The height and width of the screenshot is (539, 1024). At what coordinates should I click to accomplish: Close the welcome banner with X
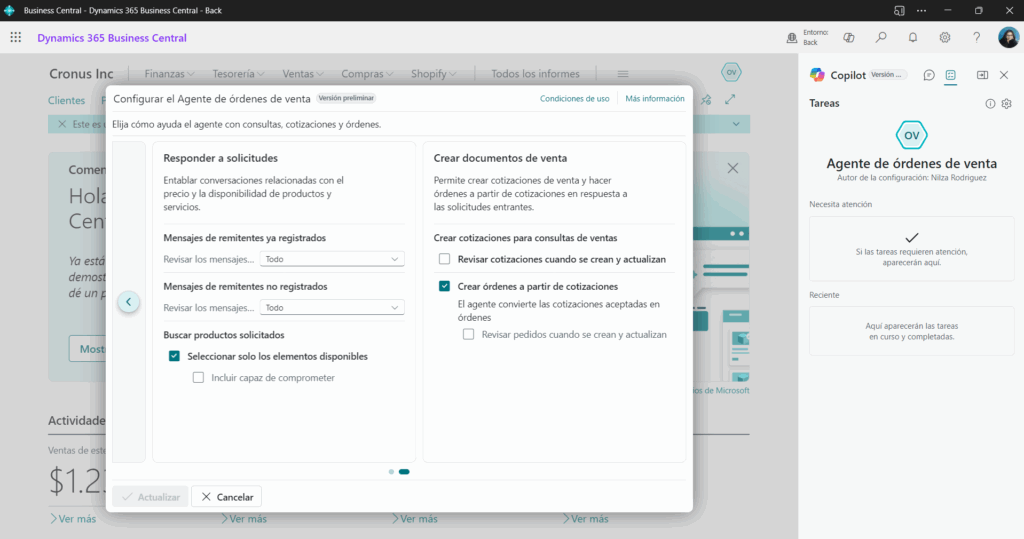(733, 168)
